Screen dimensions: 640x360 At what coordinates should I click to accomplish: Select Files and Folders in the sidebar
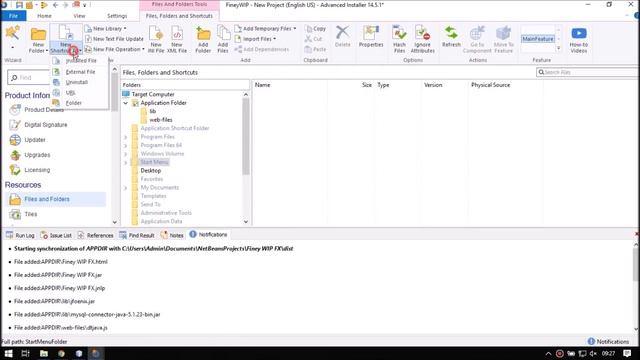[x=56, y=199]
